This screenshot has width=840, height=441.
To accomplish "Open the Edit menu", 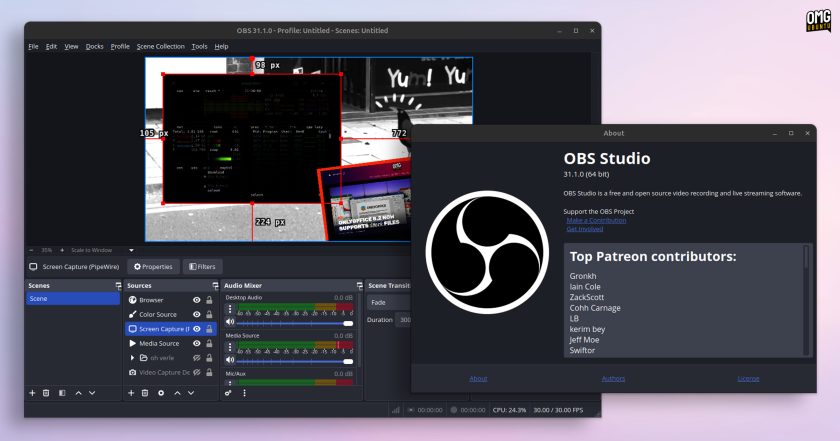I will pyautogui.click(x=51, y=47).
